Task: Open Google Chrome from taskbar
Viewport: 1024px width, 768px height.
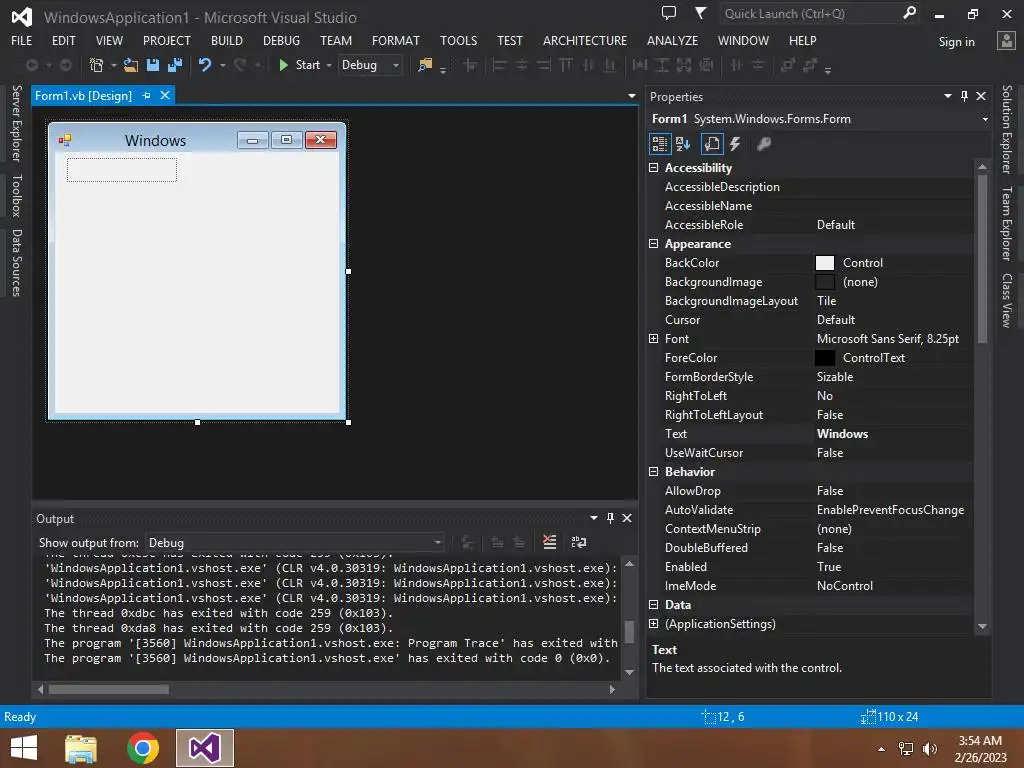Action: coord(143,748)
